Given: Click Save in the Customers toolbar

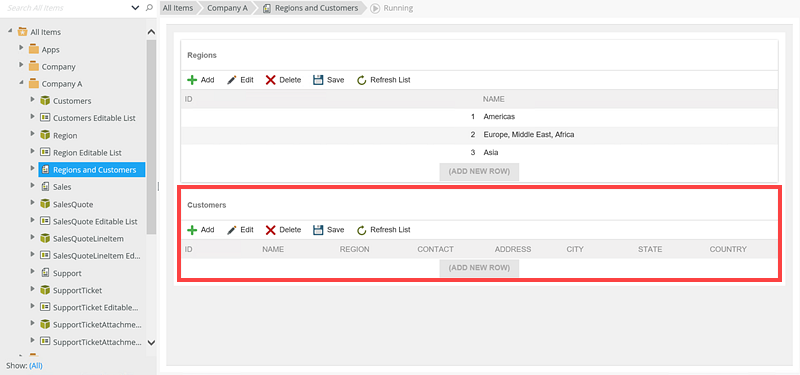Looking at the screenshot, I should point(329,230).
